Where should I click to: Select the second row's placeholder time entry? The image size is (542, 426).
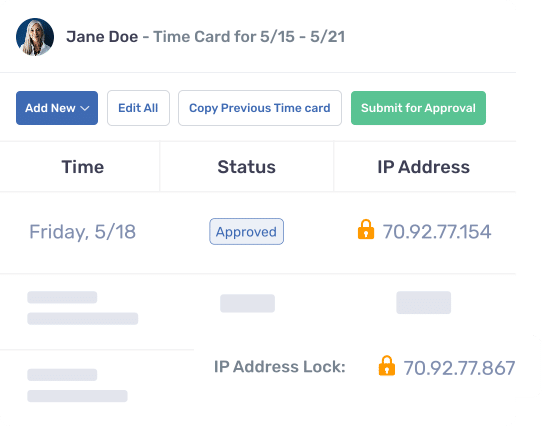83,308
